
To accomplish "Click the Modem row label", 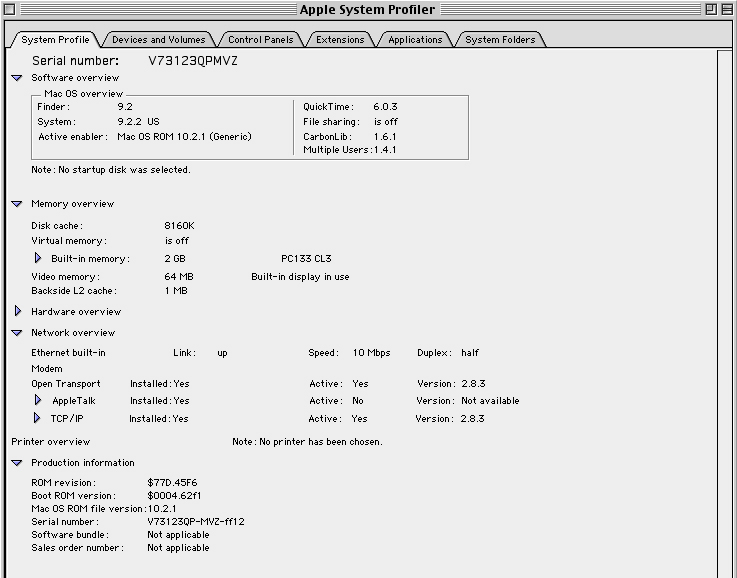I will pyautogui.click(x=47, y=369).
